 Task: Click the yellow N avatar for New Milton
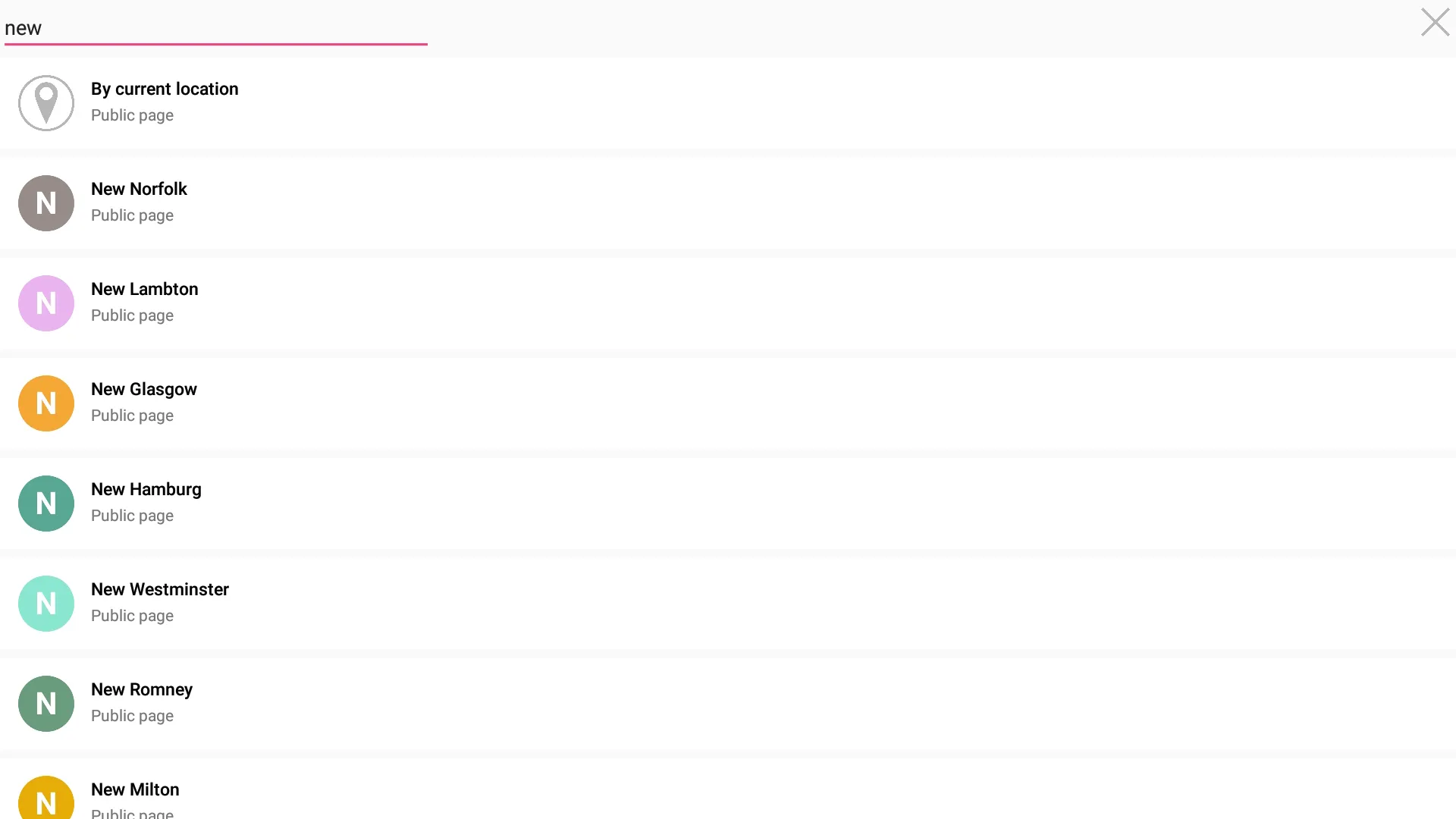tap(46, 799)
